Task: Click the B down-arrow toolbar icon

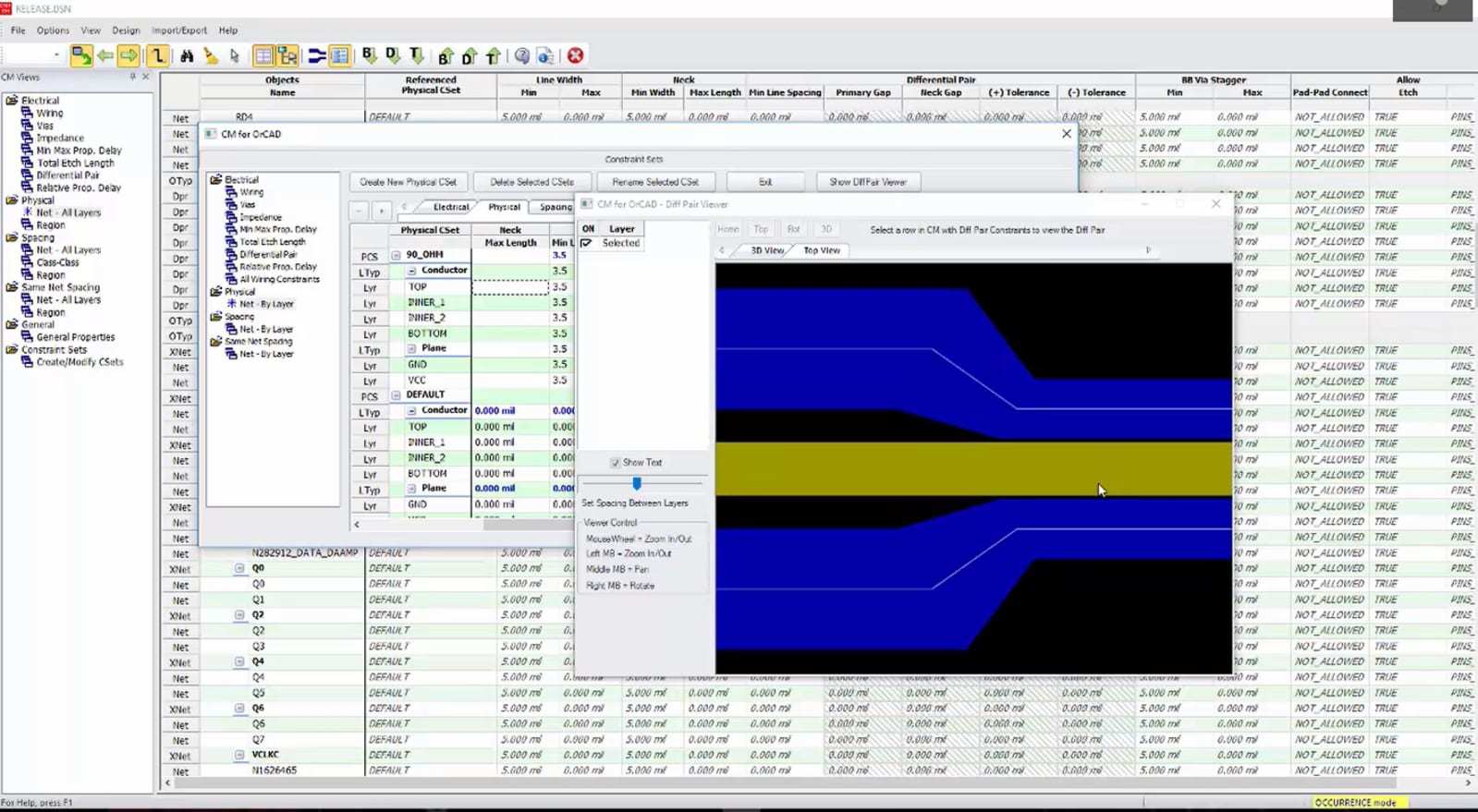Action: click(369, 56)
